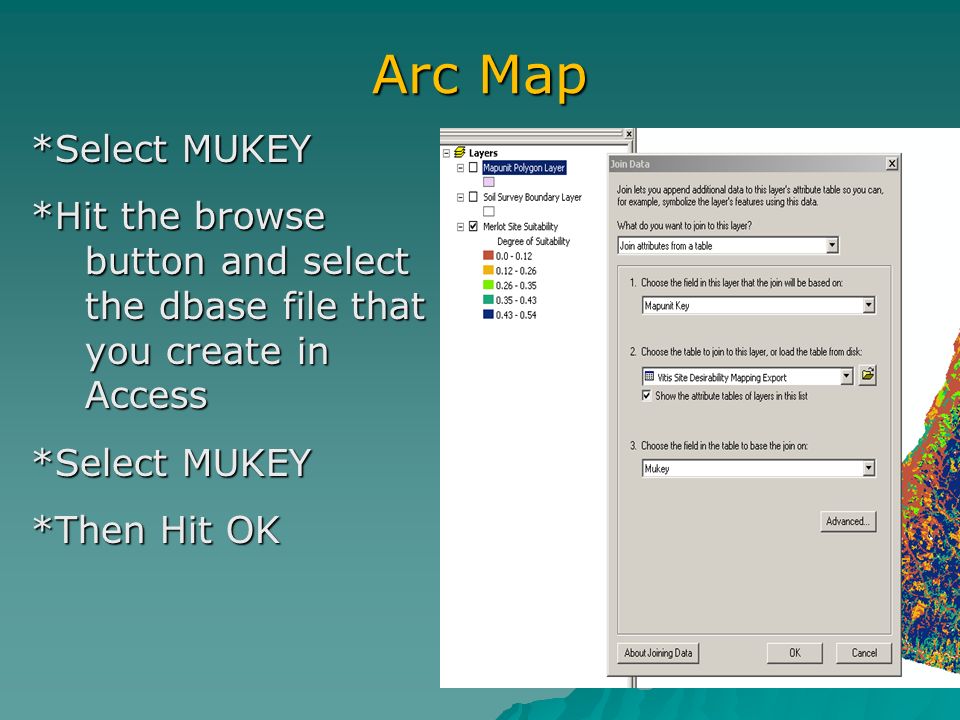Image resolution: width=960 pixels, height=720 pixels.
Task: Collapse the Soil Survey Boundary Layer node
Action: (460, 197)
